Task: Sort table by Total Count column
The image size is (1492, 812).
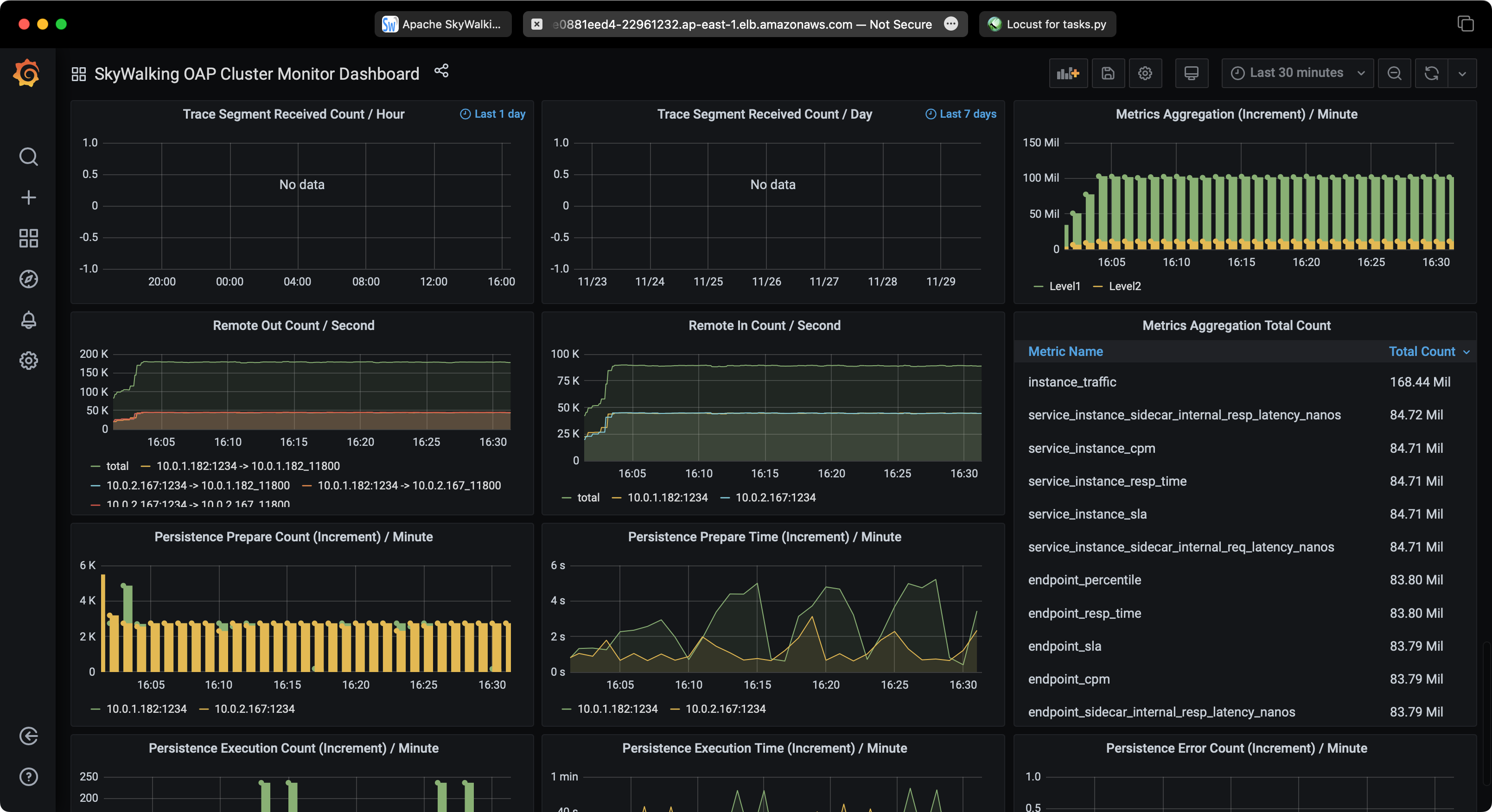Action: pos(1422,352)
